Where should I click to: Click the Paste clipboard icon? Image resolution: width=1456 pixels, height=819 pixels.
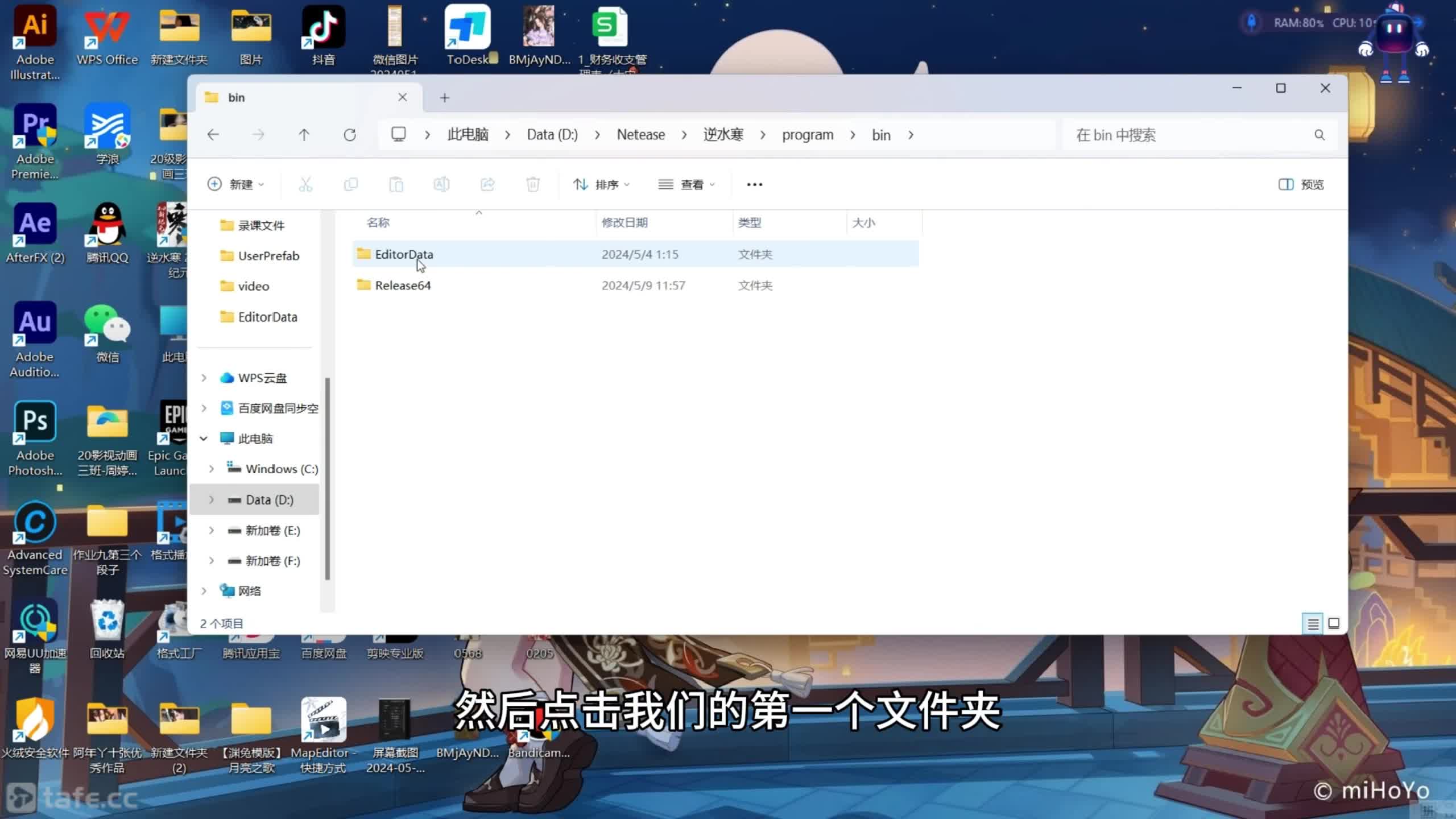click(396, 184)
